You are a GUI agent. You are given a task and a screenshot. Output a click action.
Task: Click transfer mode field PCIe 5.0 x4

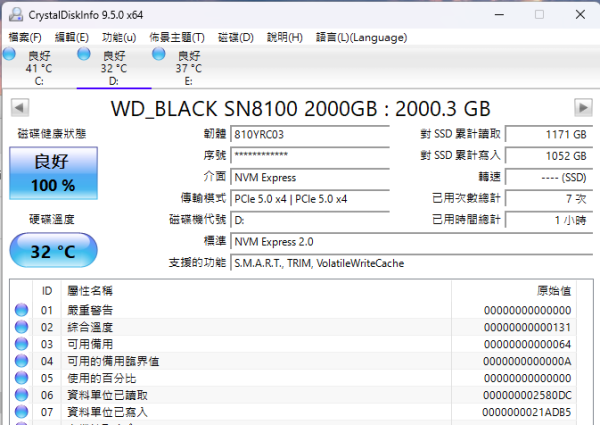tap(310, 199)
